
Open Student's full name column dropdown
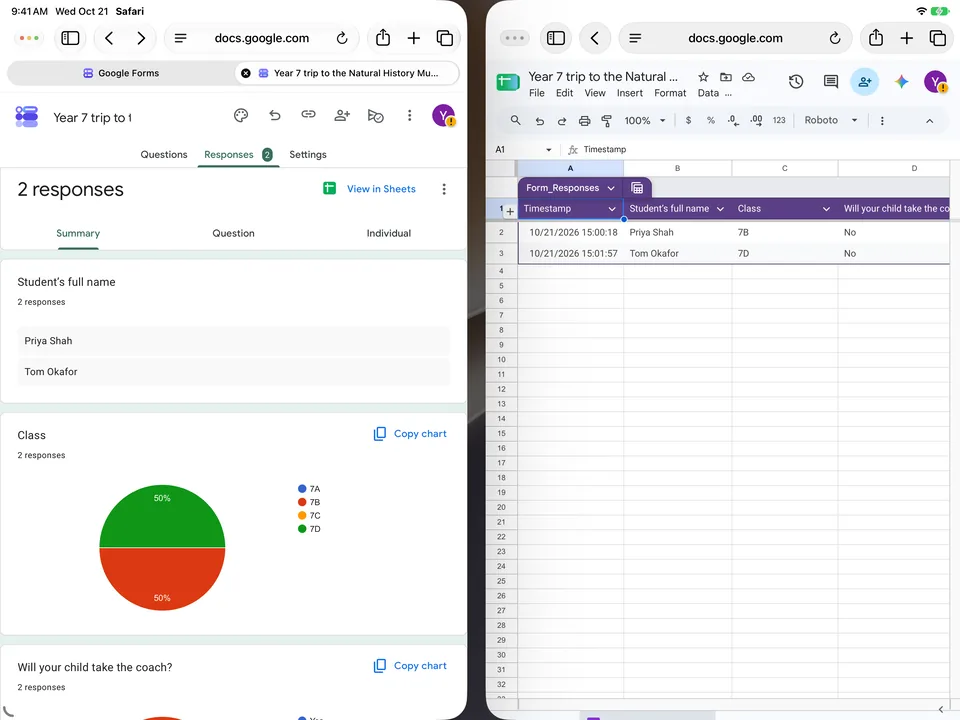(721, 209)
